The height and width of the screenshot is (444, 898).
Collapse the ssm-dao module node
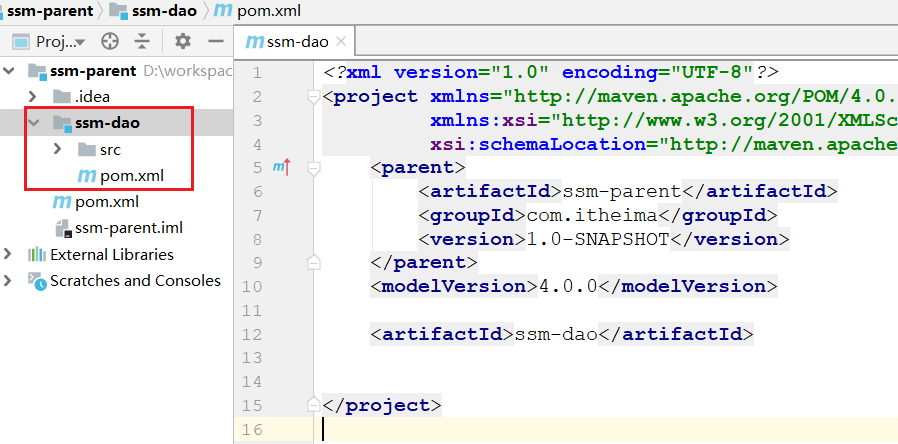tap(35, 124)
